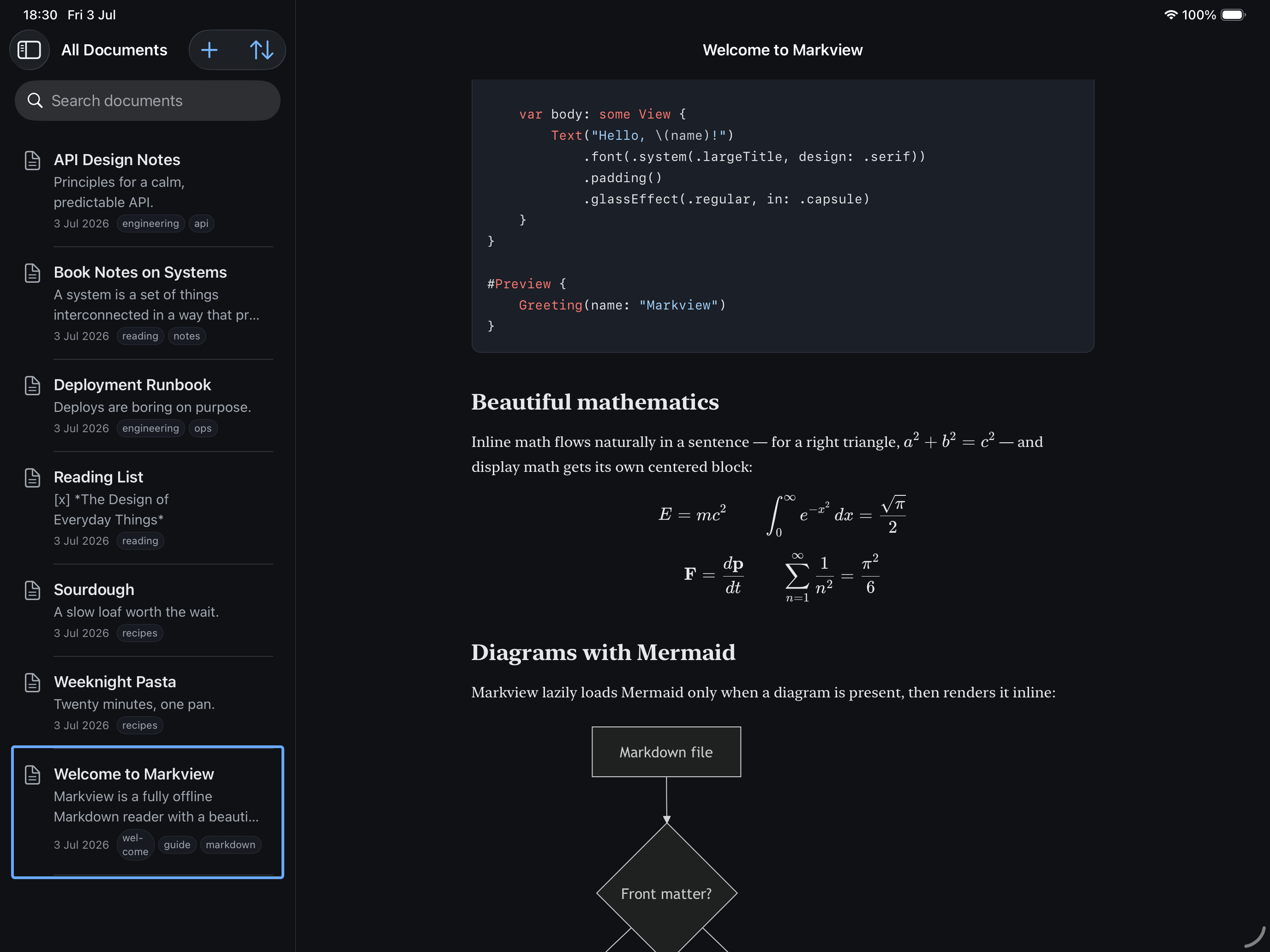This screenshot has width=1270, height=952.
Task: Open the Weeknight Pasta document
Action: click(x=148, y=703)
